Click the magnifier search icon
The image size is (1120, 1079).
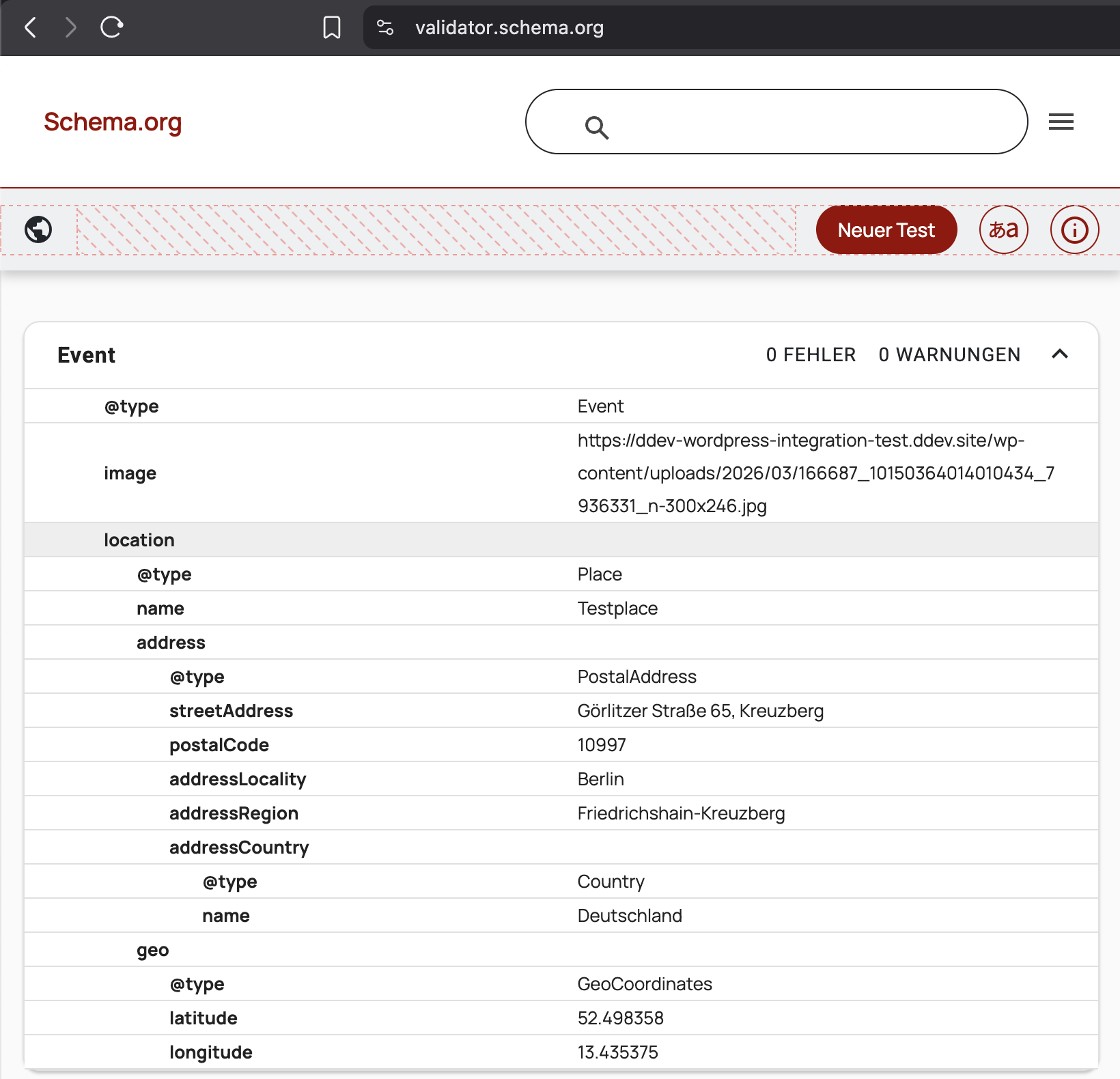pyautogui.click(x=596, y=127)
